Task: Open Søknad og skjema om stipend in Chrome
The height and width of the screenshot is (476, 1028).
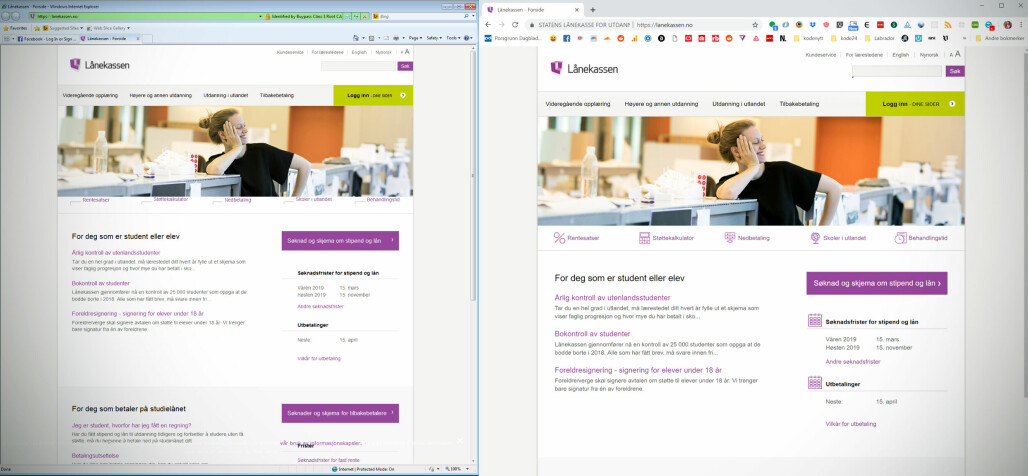Action: 877,283
